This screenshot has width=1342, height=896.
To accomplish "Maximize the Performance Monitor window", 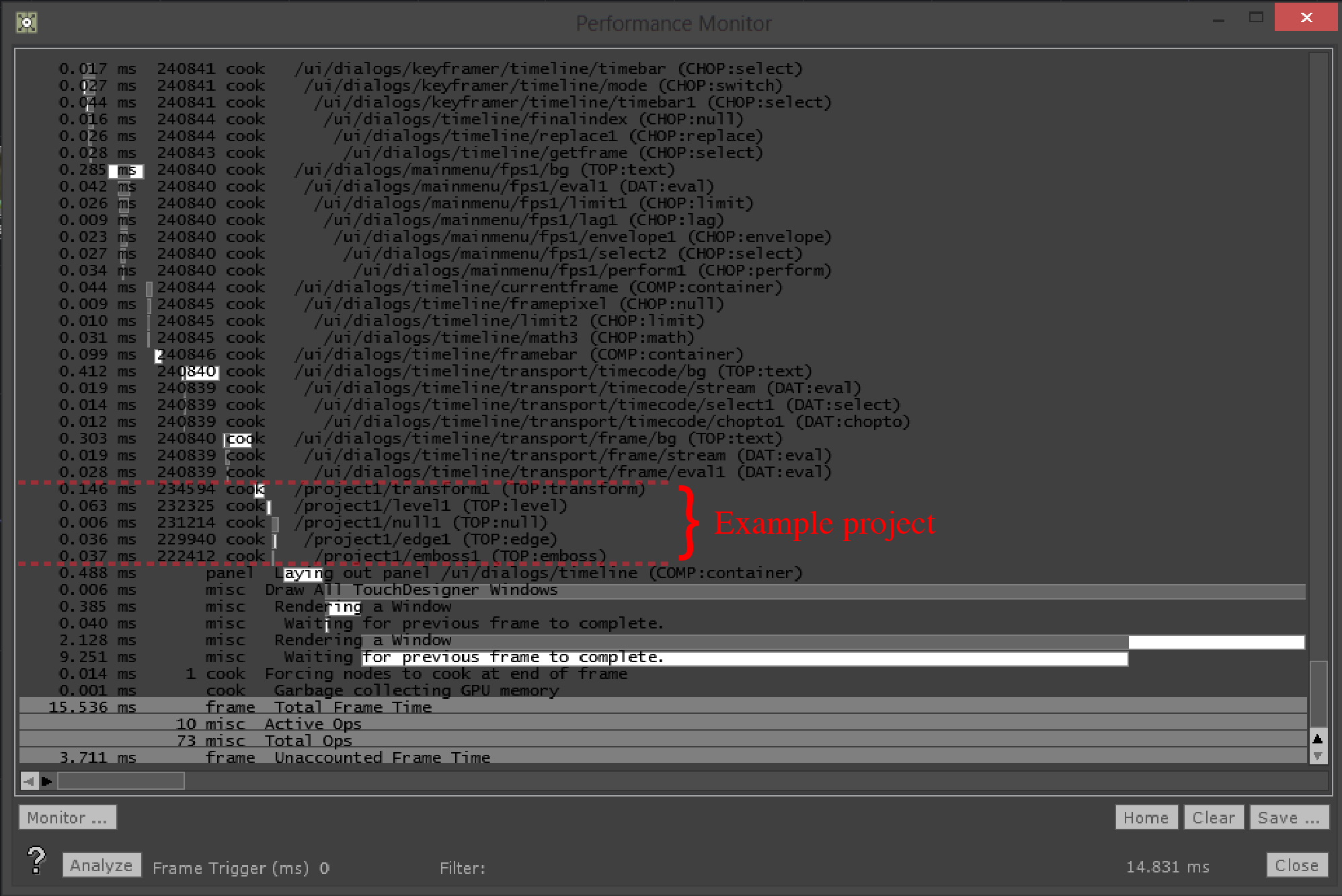I will coord(1255,17).
